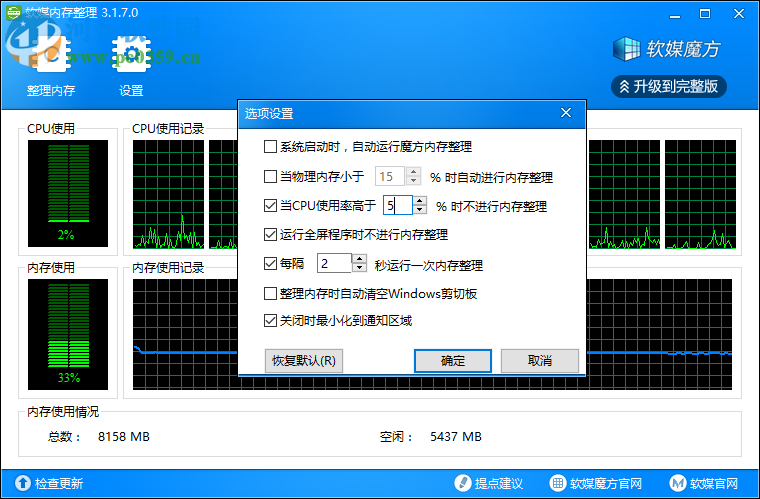Uncheck 当CPU使用率高于 checkbox
This screenshot has height=499, width=760.
click(x=270, y=205)
